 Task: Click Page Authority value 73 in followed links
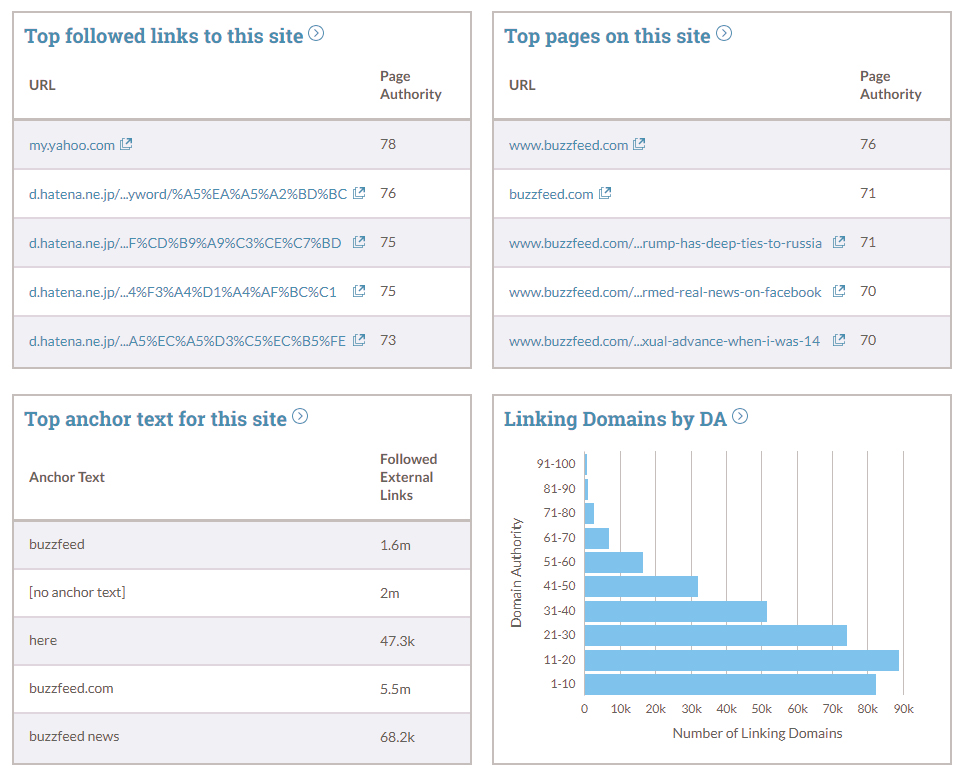(388, 340)
